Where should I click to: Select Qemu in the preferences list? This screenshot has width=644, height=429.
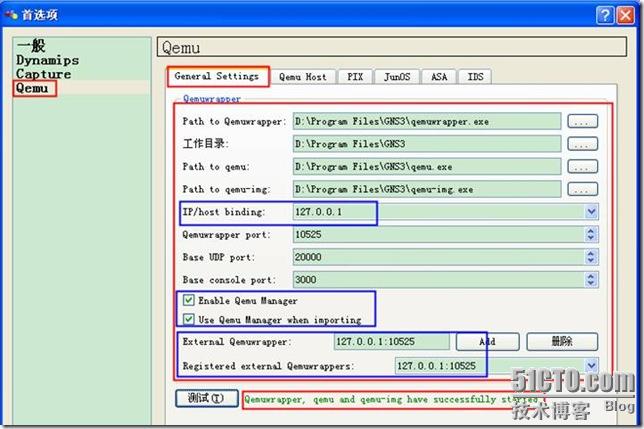[32, 88]
